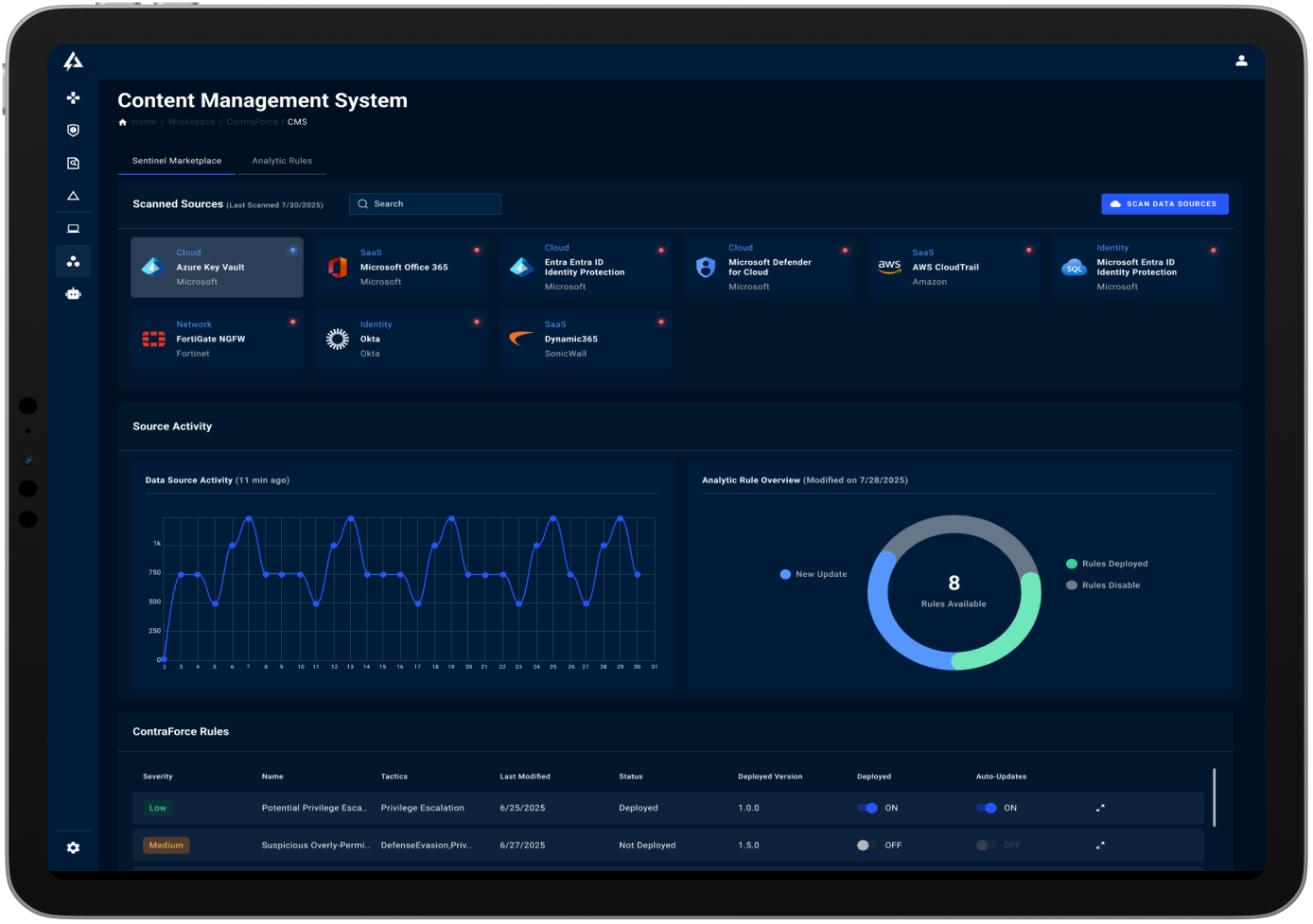Focus the Scanned Sources search field
Screen dimensions: 1313x924
(x=425, y=204)
